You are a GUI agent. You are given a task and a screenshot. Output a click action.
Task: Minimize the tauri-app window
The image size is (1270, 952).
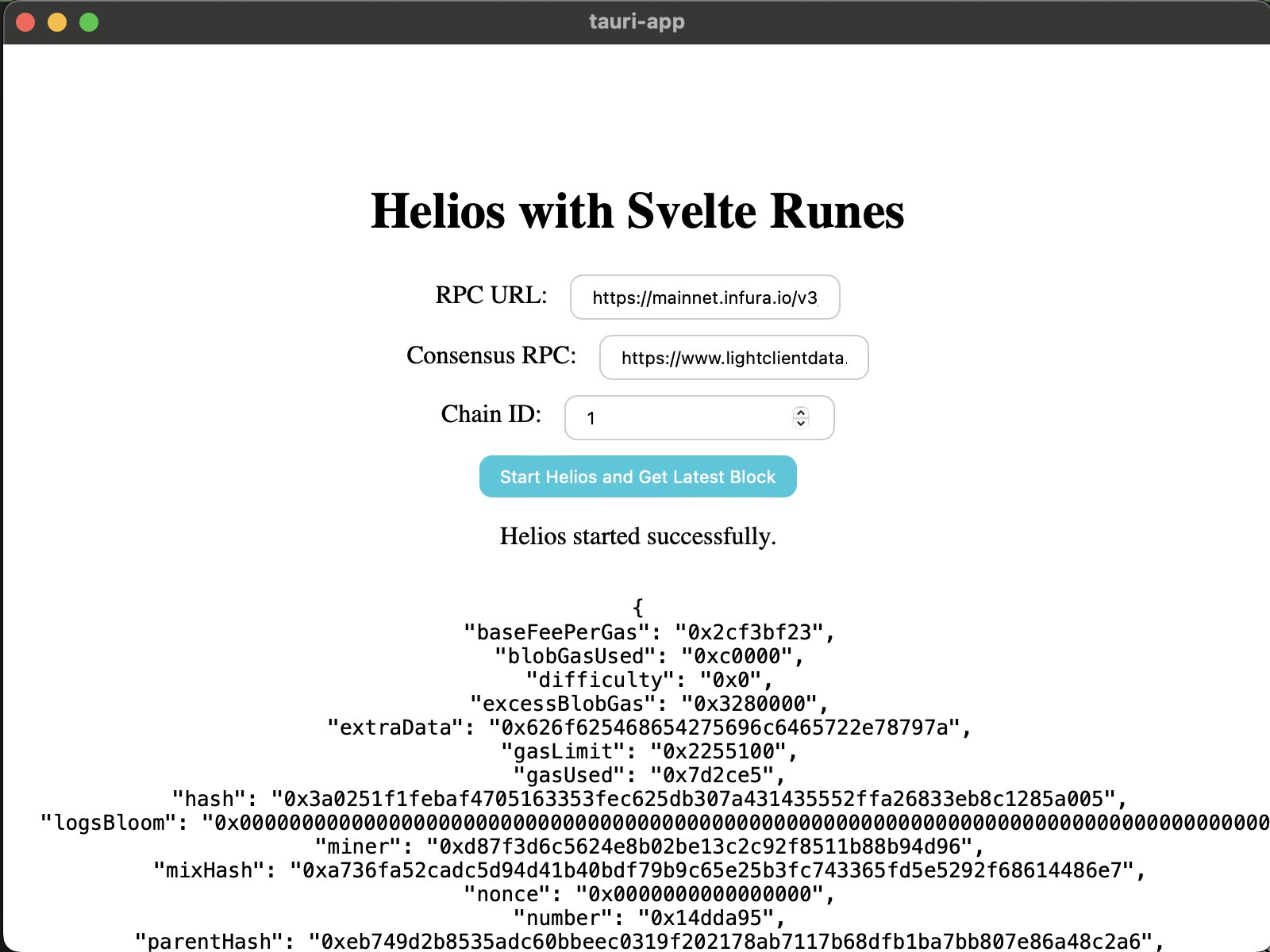coord(57,22)
